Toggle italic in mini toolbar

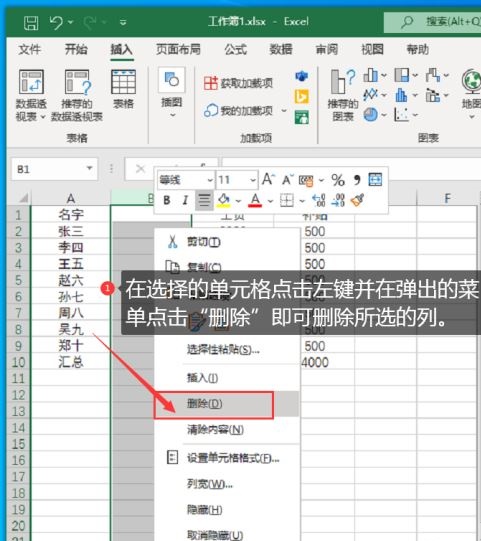click(x=185, y=200)
